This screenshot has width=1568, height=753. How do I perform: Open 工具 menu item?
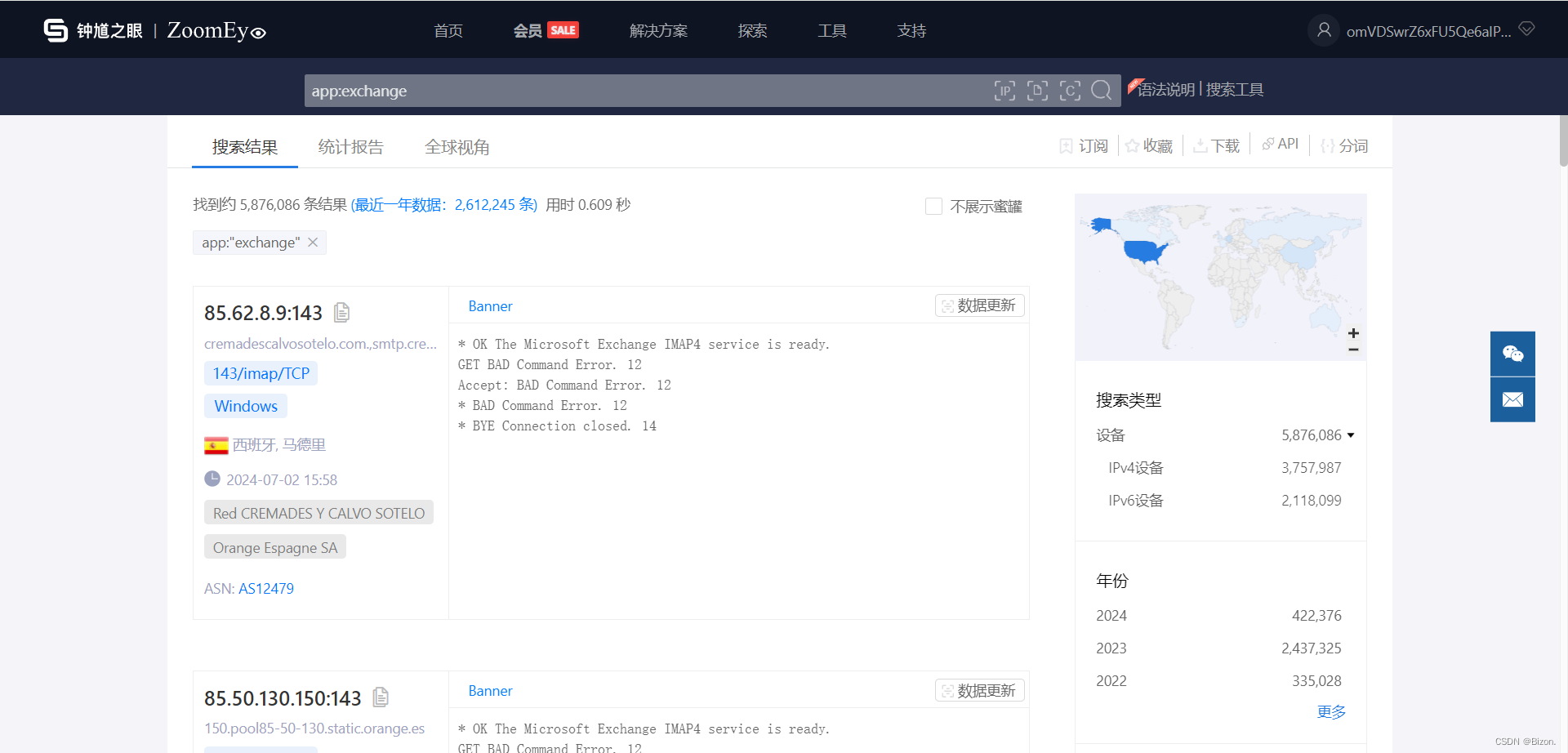[x=832, y=30]
